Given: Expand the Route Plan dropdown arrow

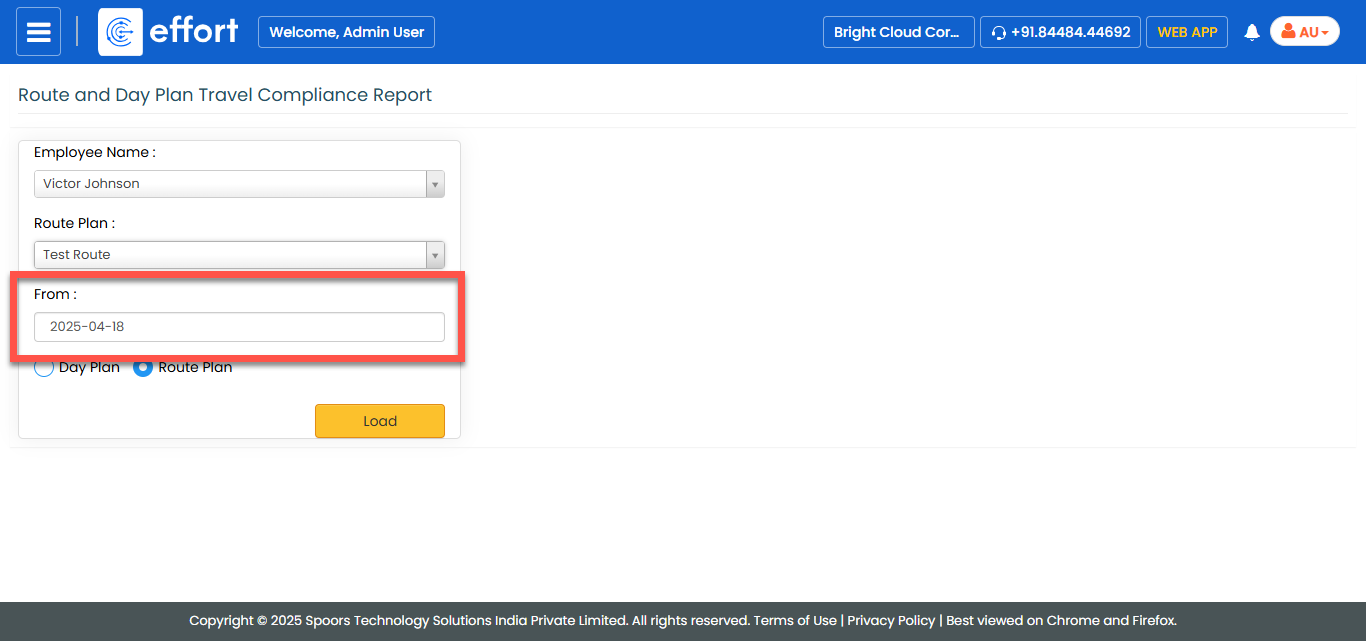Looking at the screenshot, I should coord(435,255).
